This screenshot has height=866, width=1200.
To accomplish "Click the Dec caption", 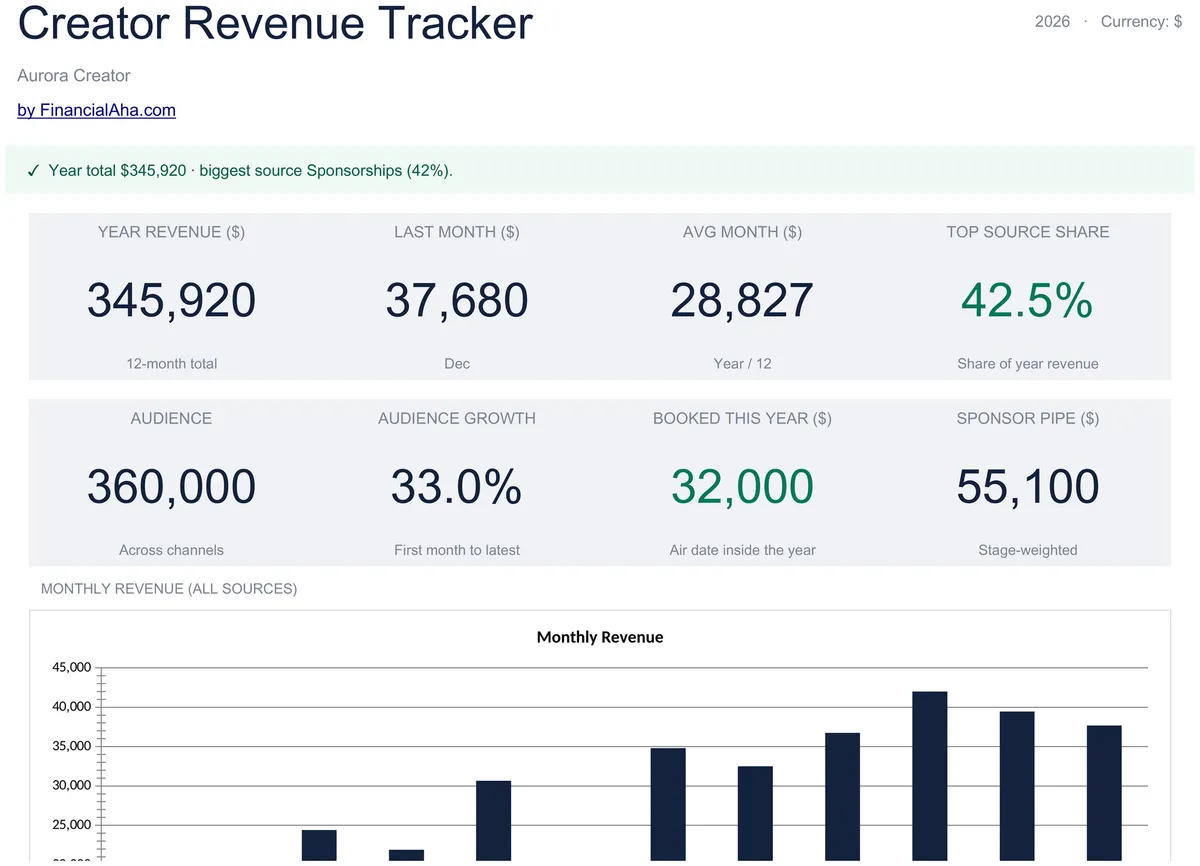I will click(457, 364).
